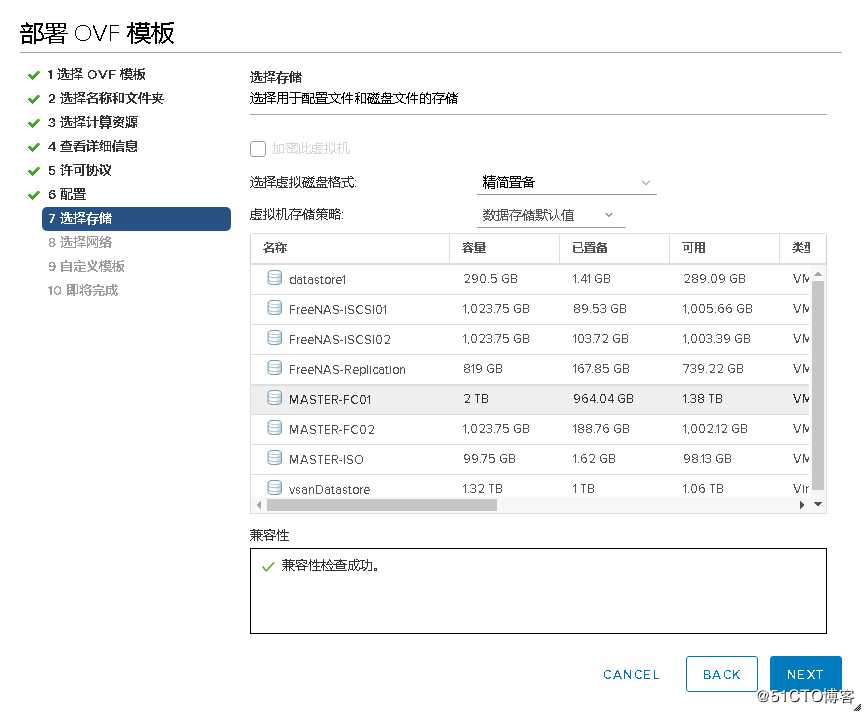The image size is (864, 713).
Task: Click the 964.04 GB provisioned cell
Action: [x=603, y=398]
